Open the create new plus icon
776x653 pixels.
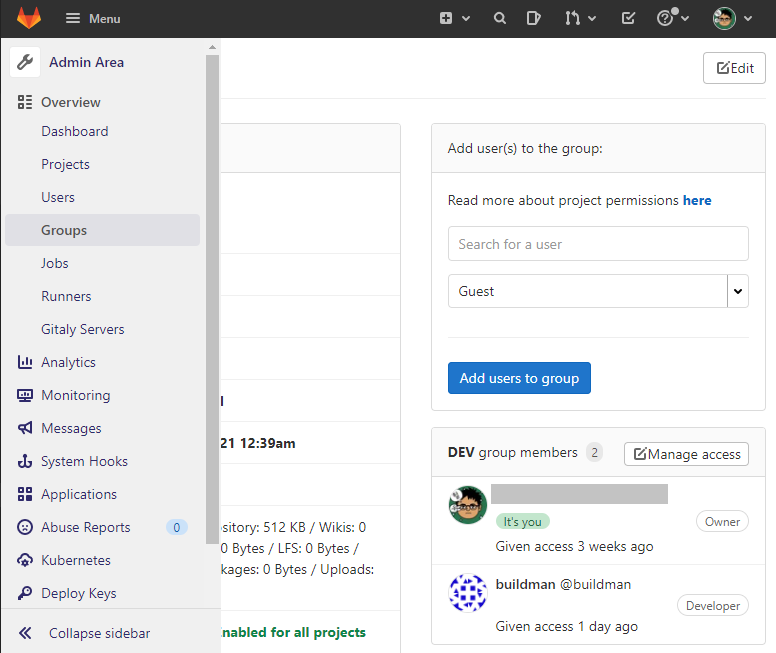pos(446,18)
